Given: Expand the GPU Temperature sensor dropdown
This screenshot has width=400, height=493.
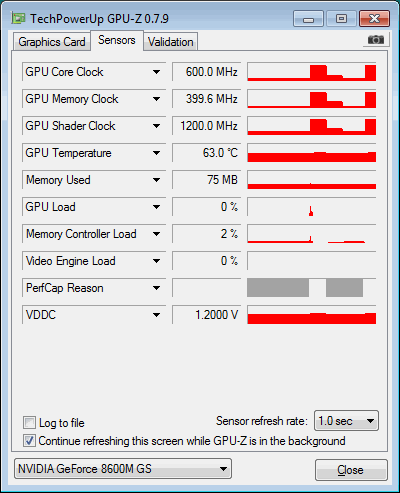Looking at the screenshot, I should coord(156,153).
